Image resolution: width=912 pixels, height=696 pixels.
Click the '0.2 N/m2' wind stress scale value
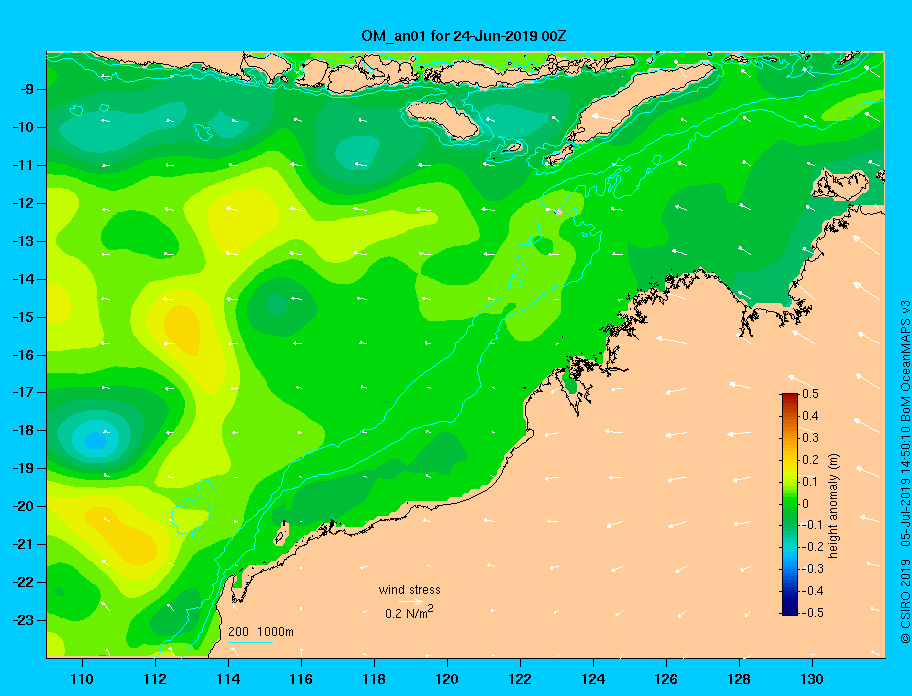pyautogui.click(x=409, y=613)
